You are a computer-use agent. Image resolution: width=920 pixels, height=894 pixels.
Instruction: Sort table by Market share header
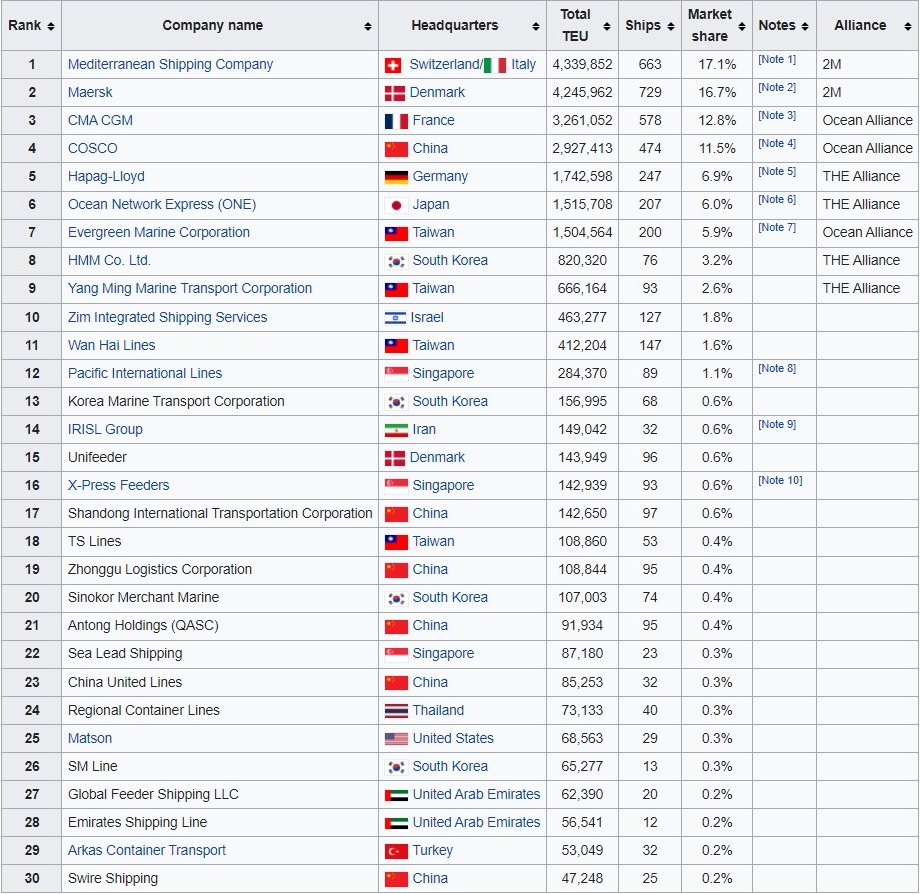pyautogui.click(x=743, y=26)
